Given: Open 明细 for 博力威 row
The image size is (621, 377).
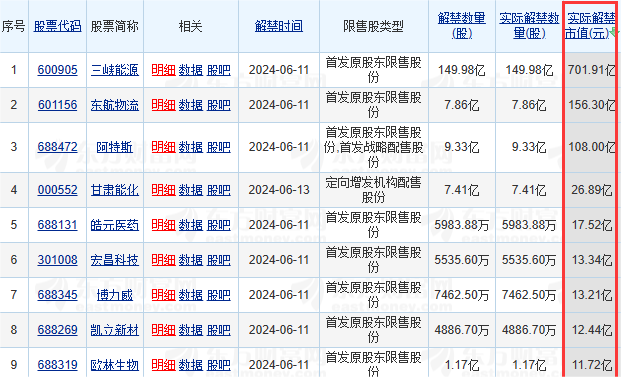Looking at the screenshot, I should [164, 295].
